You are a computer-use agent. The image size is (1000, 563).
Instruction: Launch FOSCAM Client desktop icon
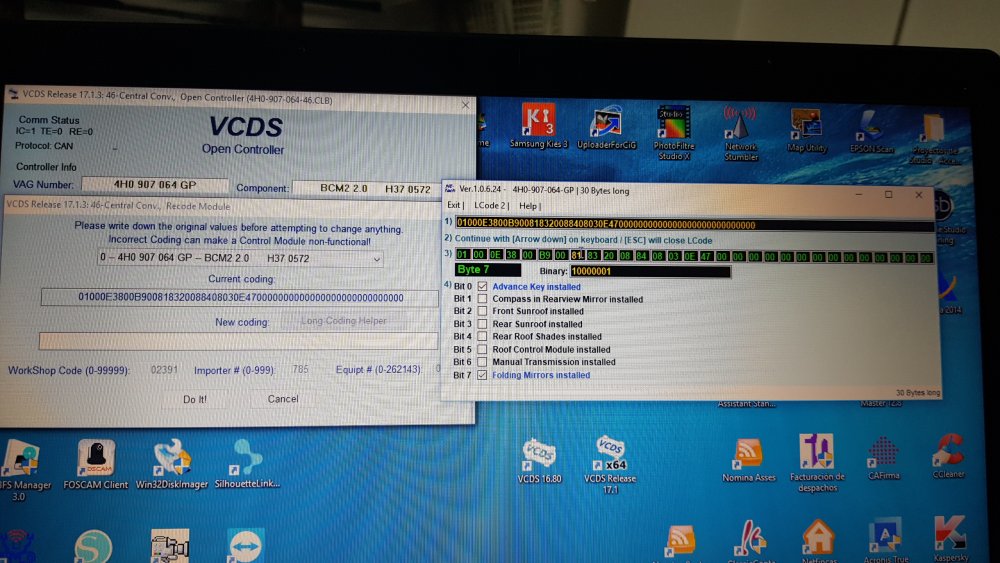point(96,464)
